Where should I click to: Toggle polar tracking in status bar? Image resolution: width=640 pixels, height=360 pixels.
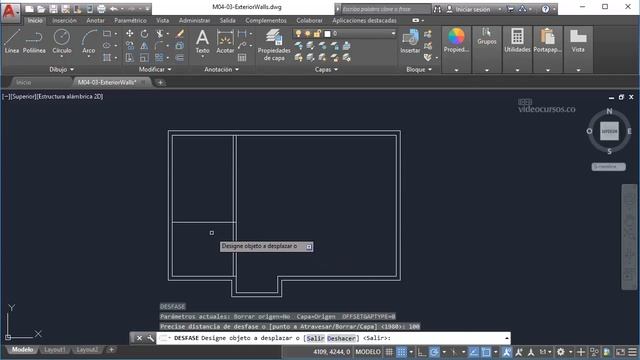tap(434, 352)
